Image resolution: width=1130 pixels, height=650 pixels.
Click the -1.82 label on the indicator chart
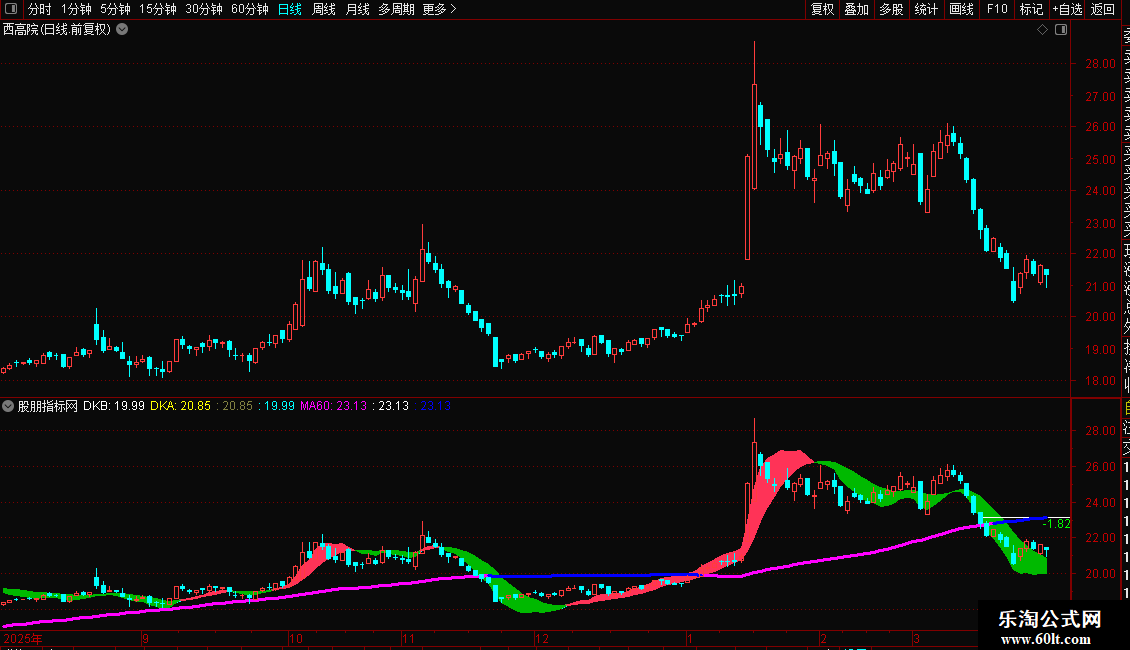coord(1056,524)
